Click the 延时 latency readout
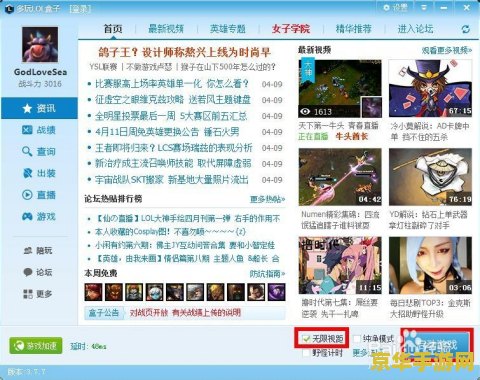The height and width of the screenshot is (380, 480). tap(88, 346)
